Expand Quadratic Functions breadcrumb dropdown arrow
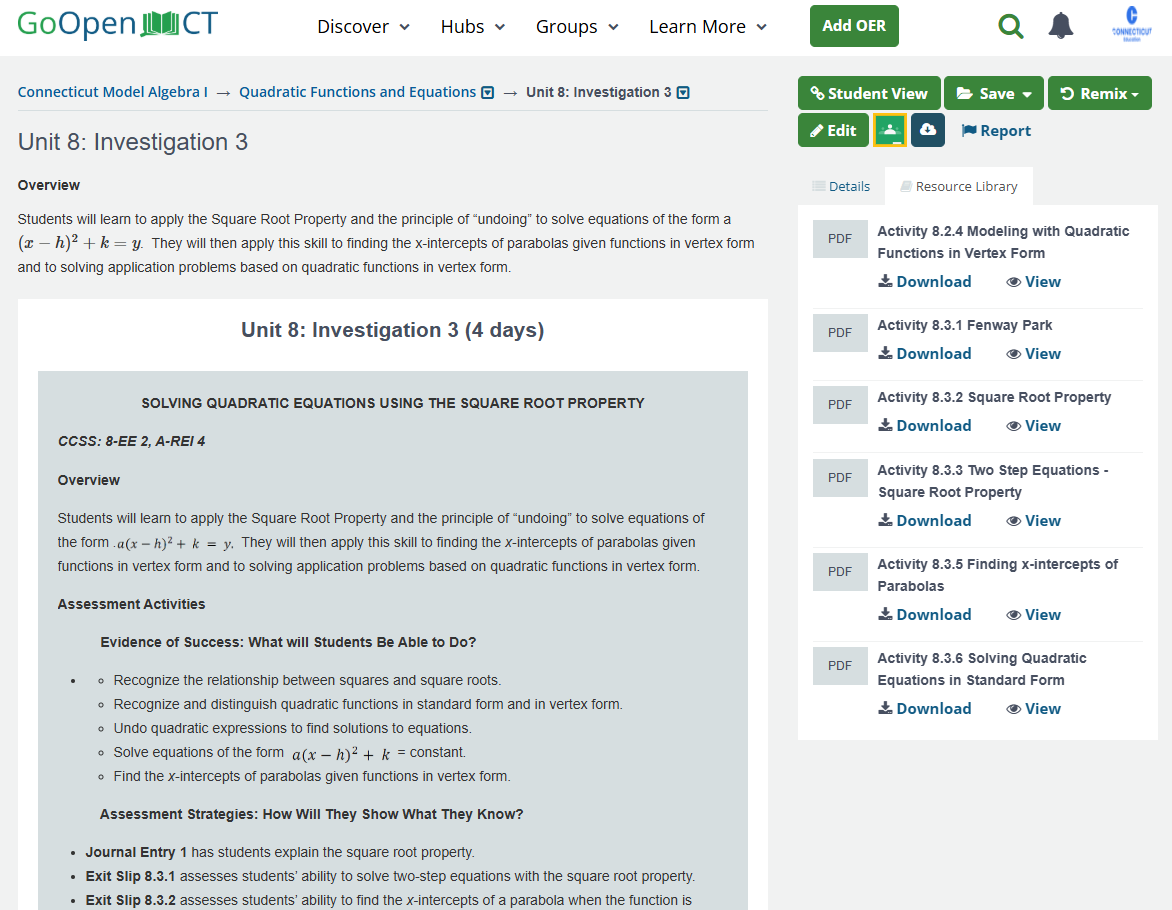Image resolution: width=1172 pixels, height=910 pixels. [x=488, y=93]
